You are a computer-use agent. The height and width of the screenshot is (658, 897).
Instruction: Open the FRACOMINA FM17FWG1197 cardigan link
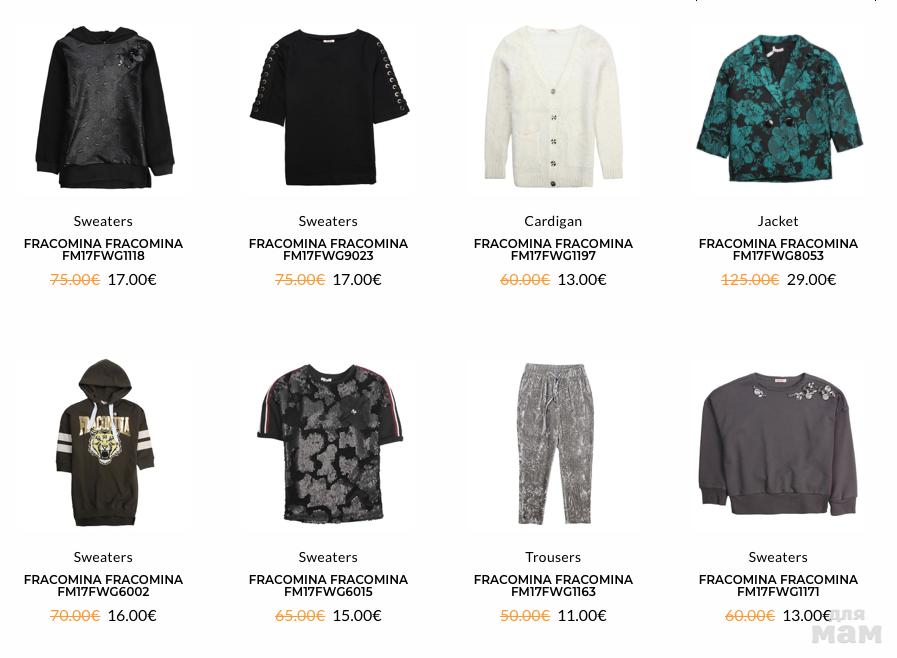pos(553,249)
